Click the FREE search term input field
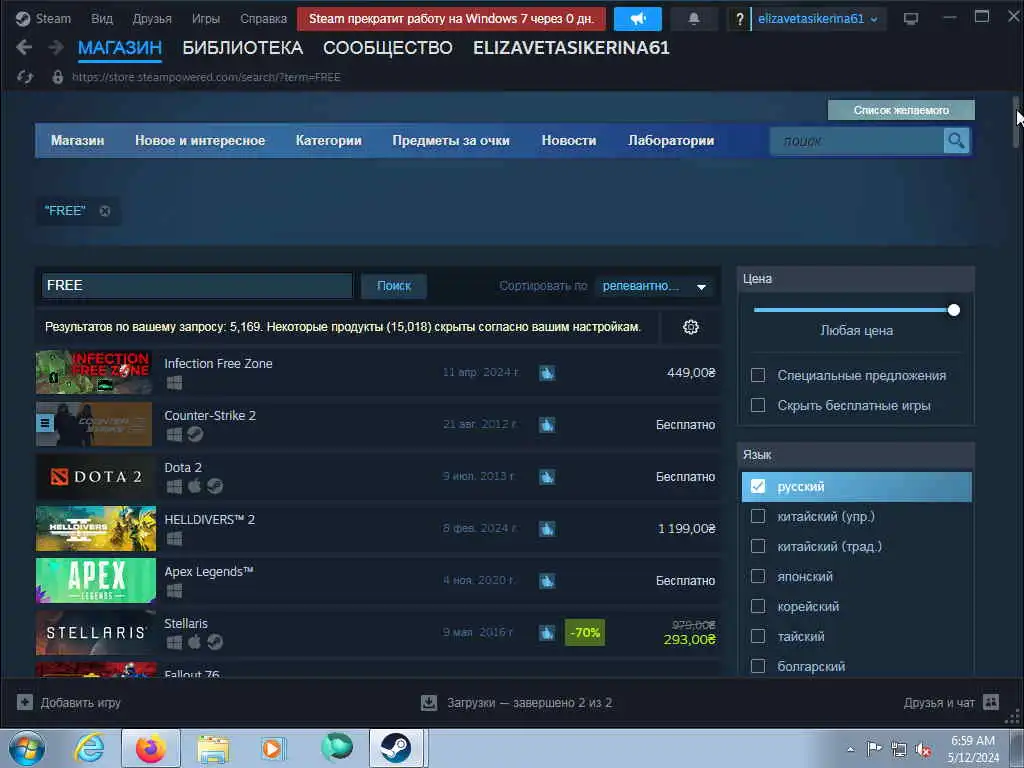 [197, 286]
